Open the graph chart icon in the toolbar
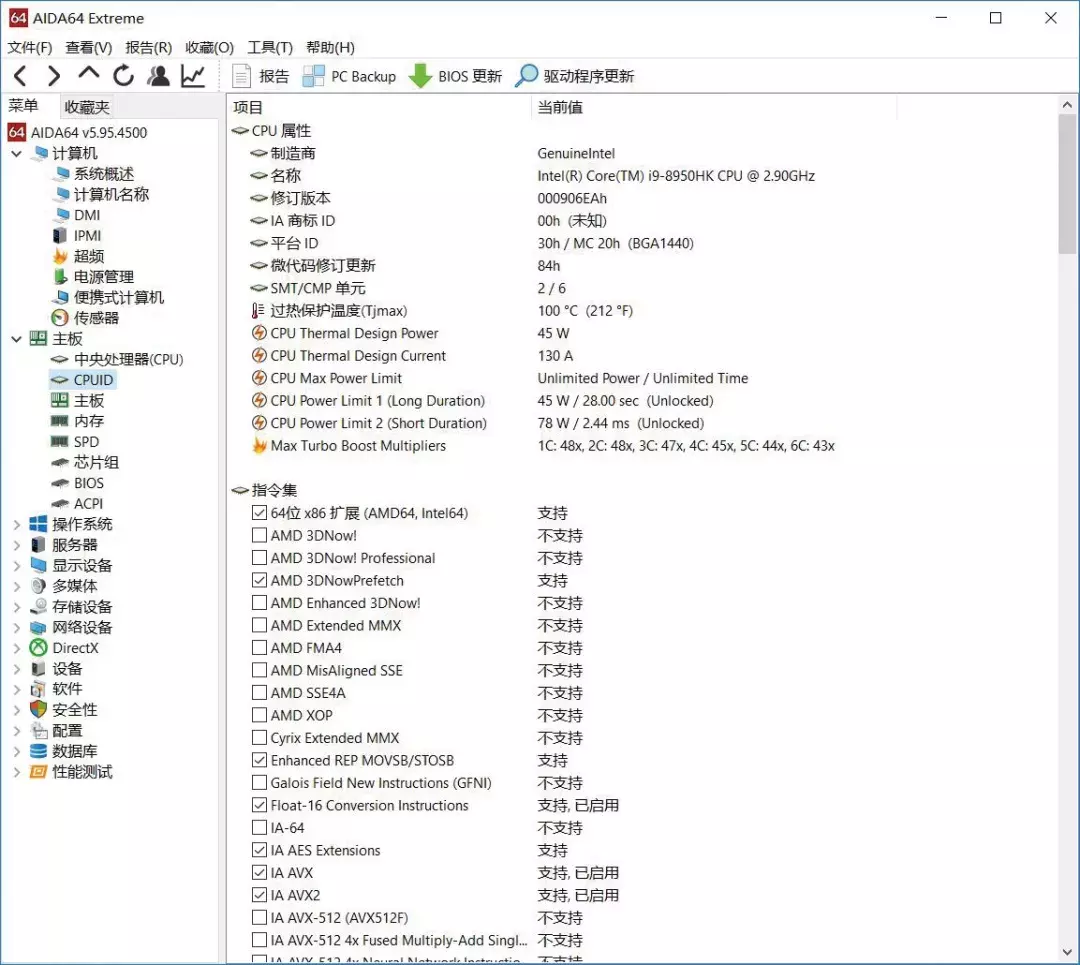 pos(193,76)
